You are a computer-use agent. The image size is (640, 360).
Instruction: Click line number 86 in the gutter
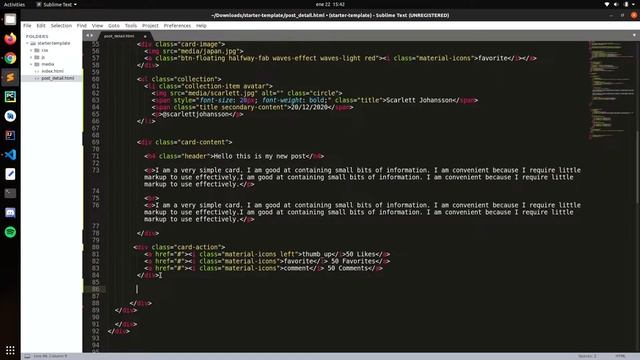96,289
